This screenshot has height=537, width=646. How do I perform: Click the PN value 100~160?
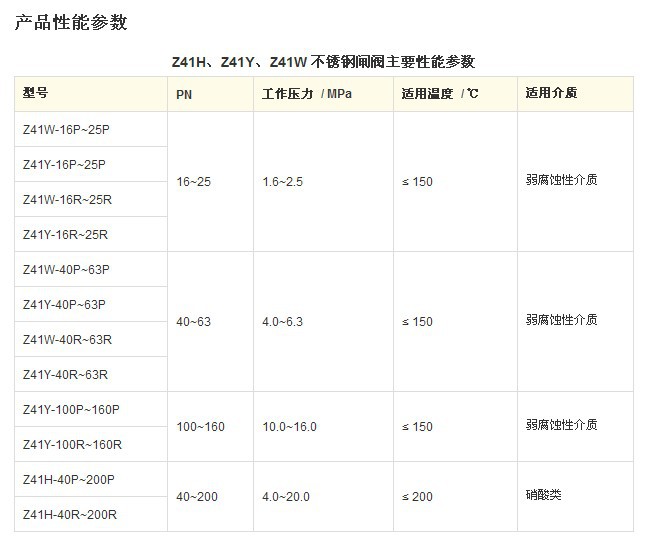pyautogui.click(x=200, y=427)
